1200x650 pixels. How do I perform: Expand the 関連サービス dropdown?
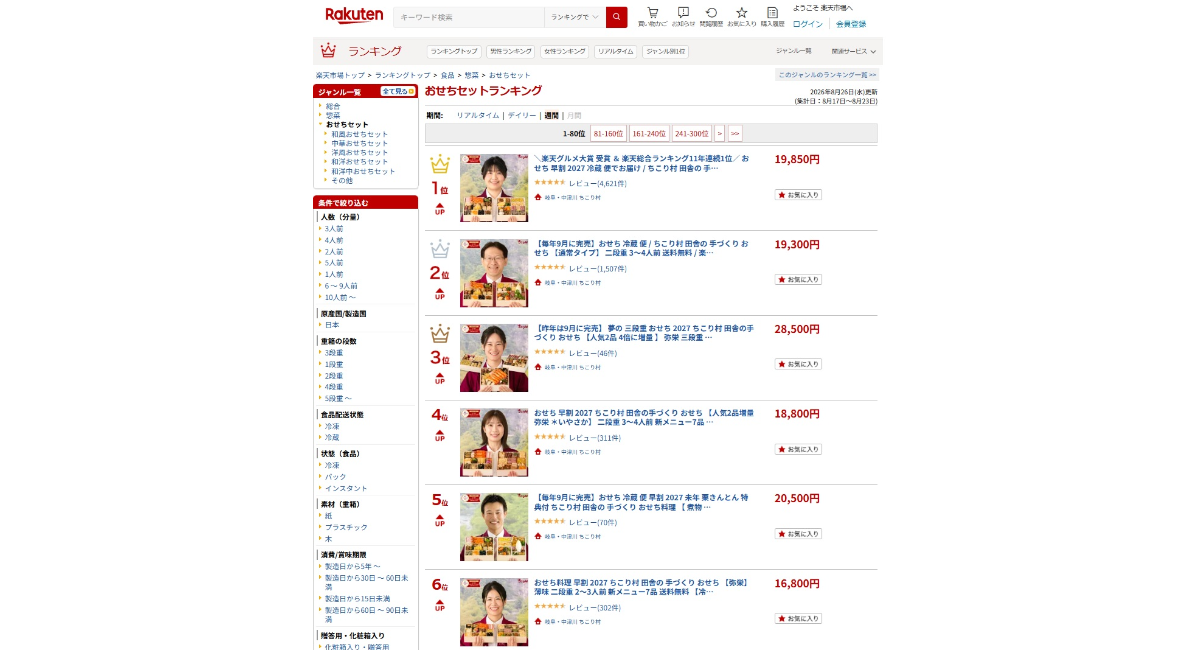coord(853,51)
